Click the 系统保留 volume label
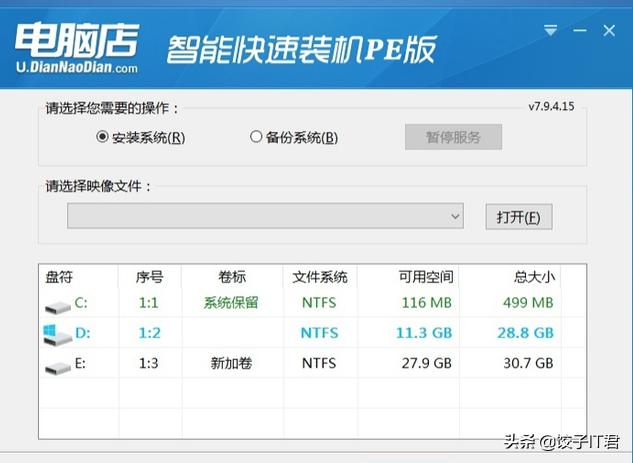Image resolution: width=633 pixels, height=463 pixels. pos(231,303)
